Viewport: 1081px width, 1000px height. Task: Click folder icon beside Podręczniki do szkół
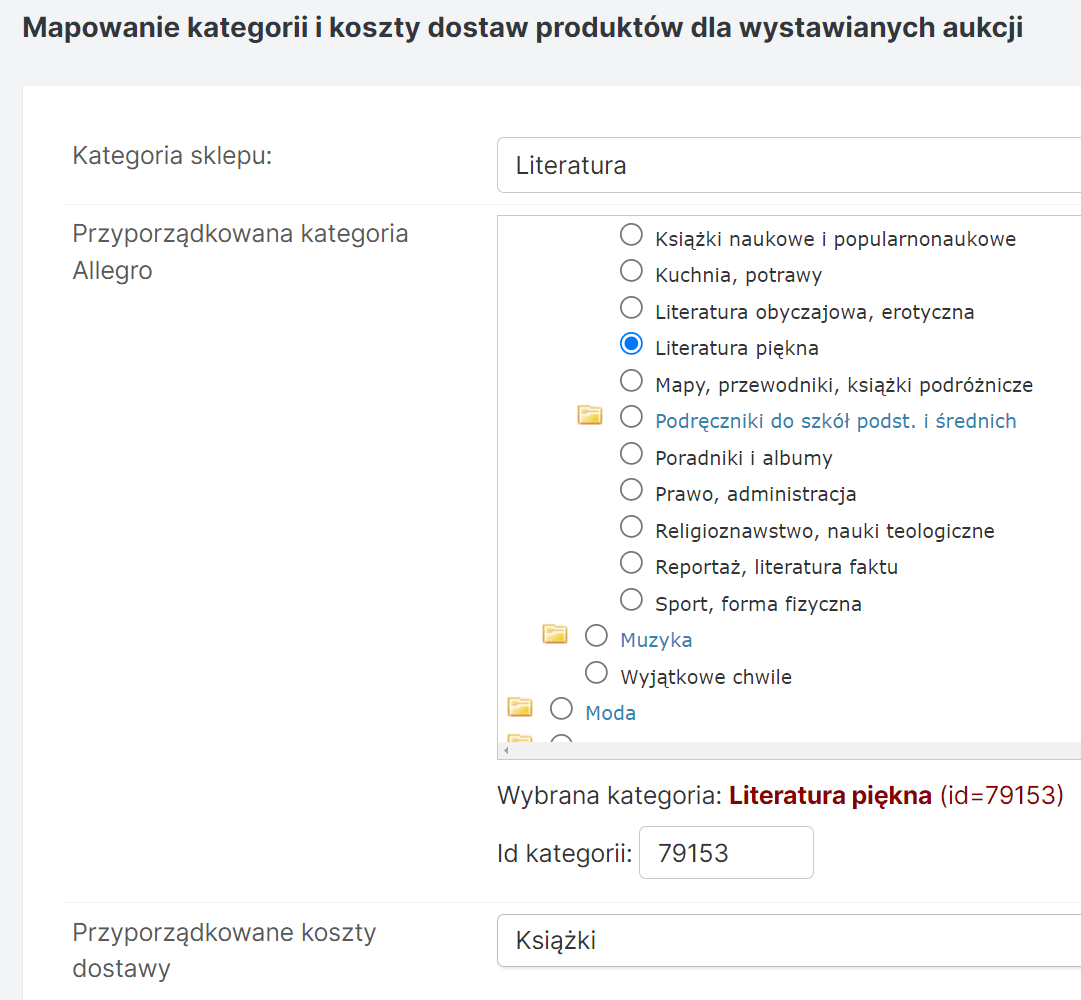pyautogui.click(x=590, y=415)
